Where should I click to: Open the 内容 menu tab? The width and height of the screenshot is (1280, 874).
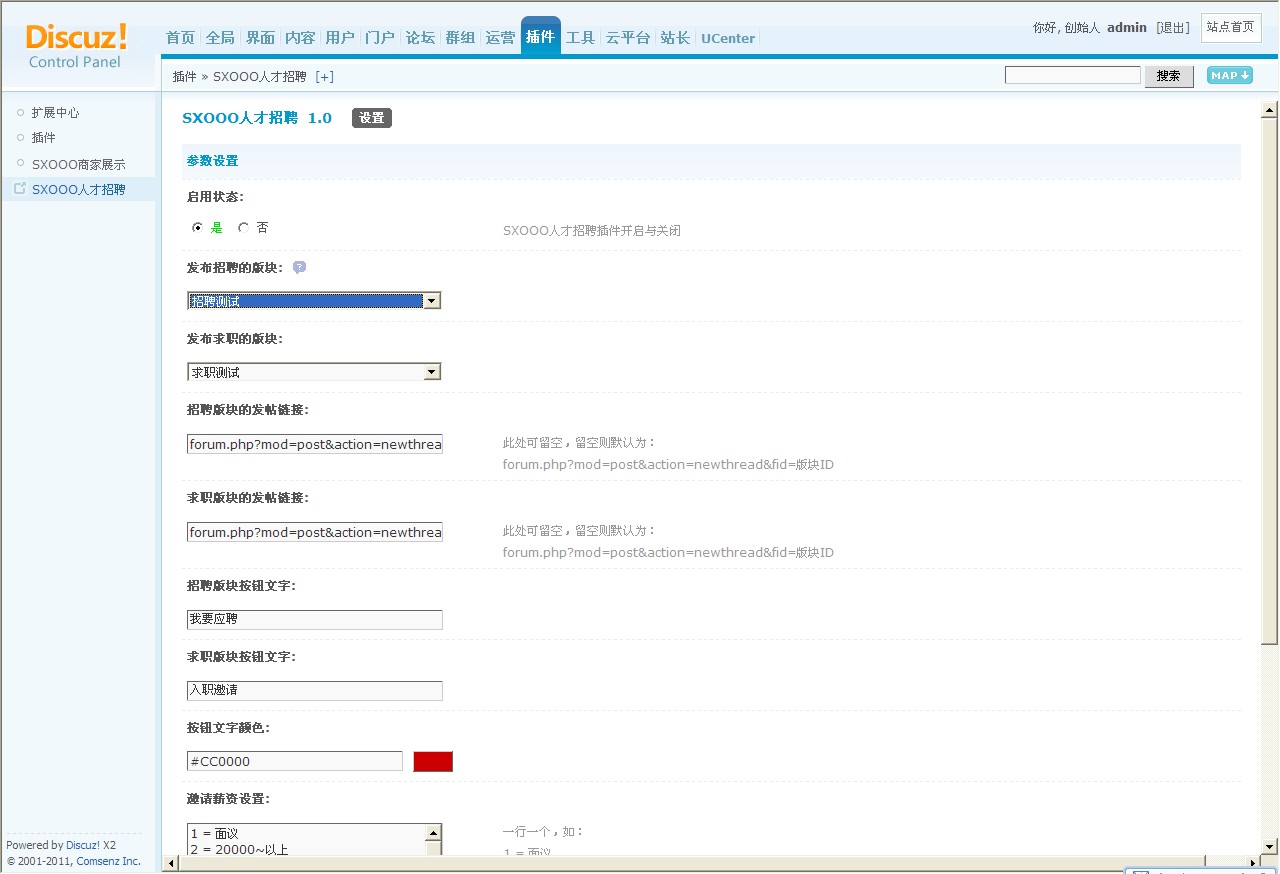coord(300,38)
